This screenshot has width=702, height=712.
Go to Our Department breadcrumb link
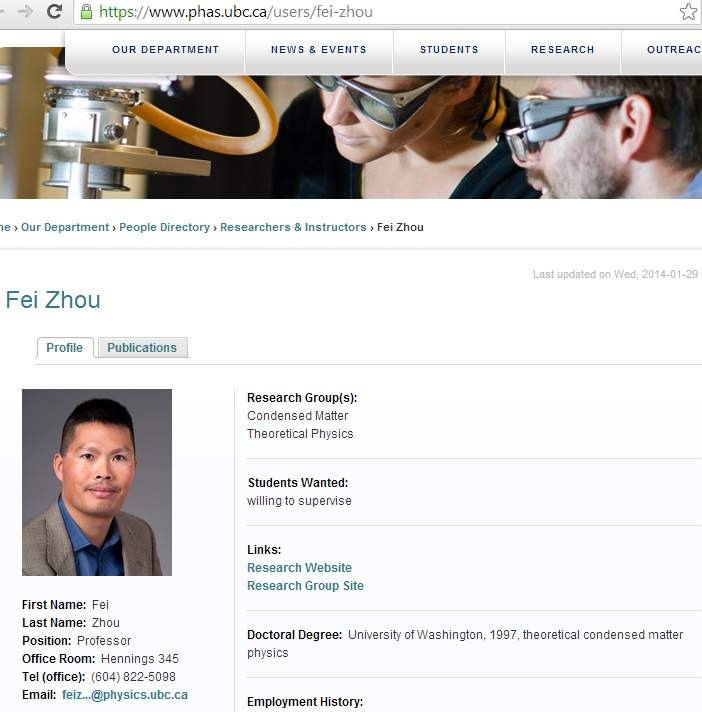click(x=65, y=227)
